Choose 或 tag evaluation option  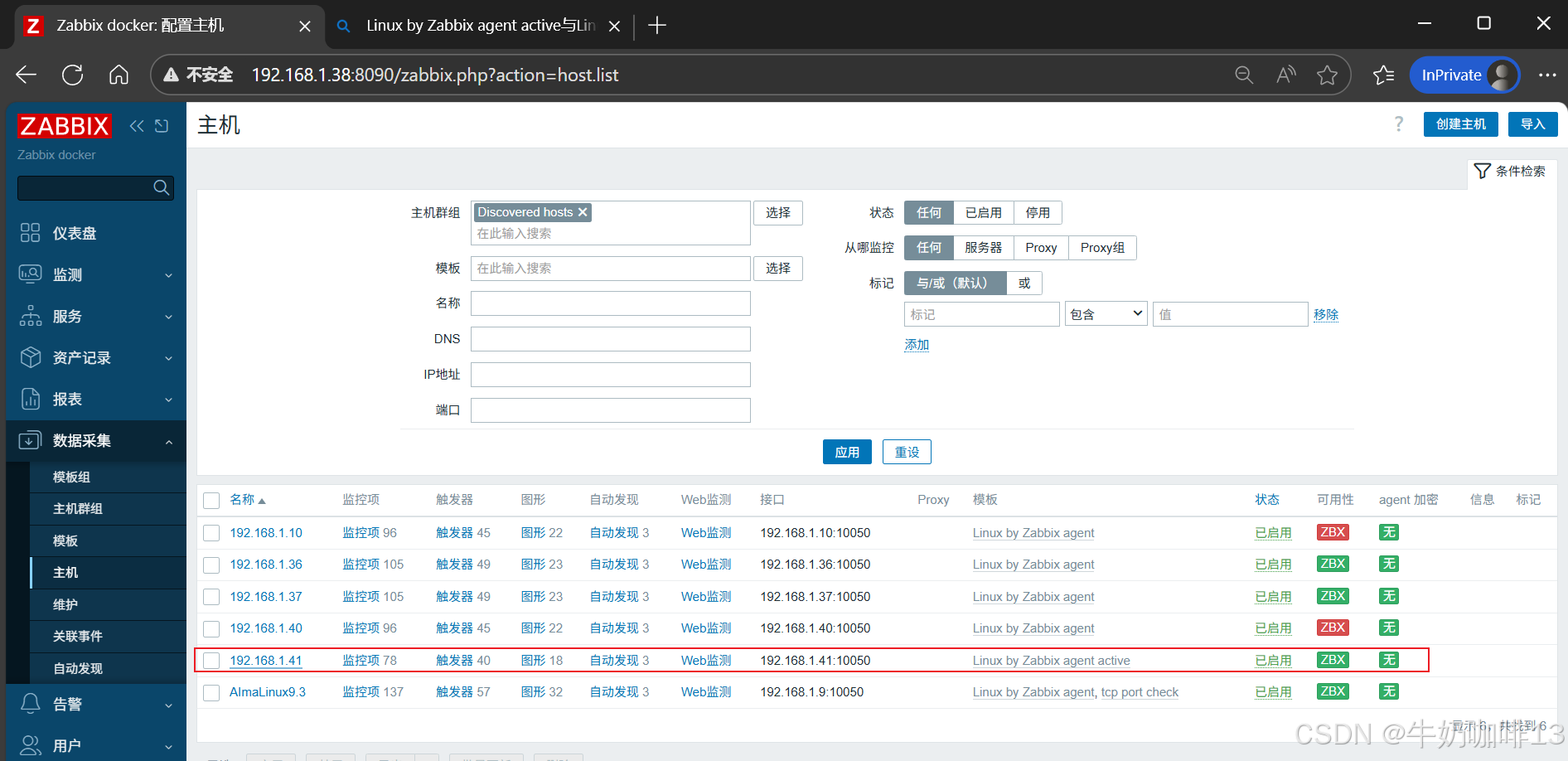pyautogui.click(x=1024, y=284)
